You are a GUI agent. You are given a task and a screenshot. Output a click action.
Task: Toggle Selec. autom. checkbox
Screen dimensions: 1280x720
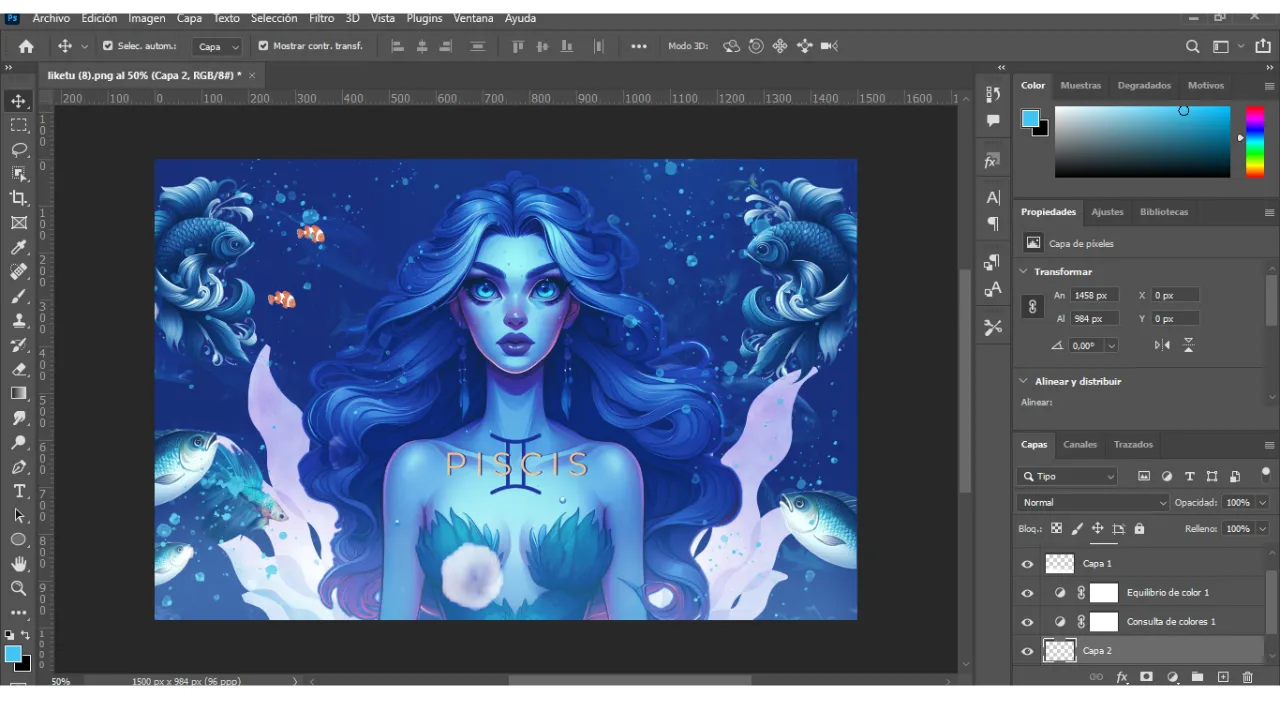click(x=108, y=46)
